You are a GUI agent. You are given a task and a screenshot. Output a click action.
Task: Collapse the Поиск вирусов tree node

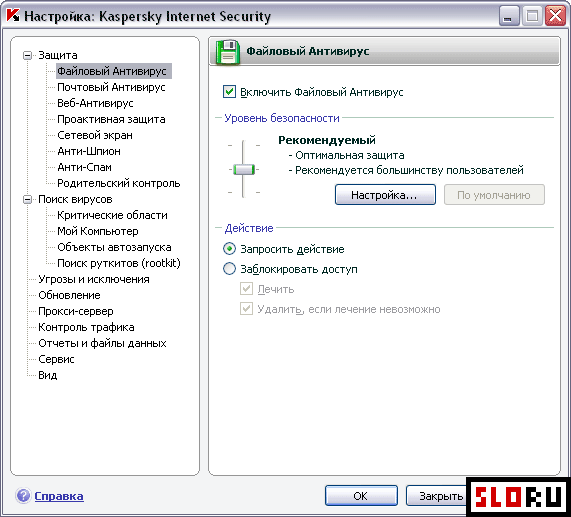(x=27, y=200)
